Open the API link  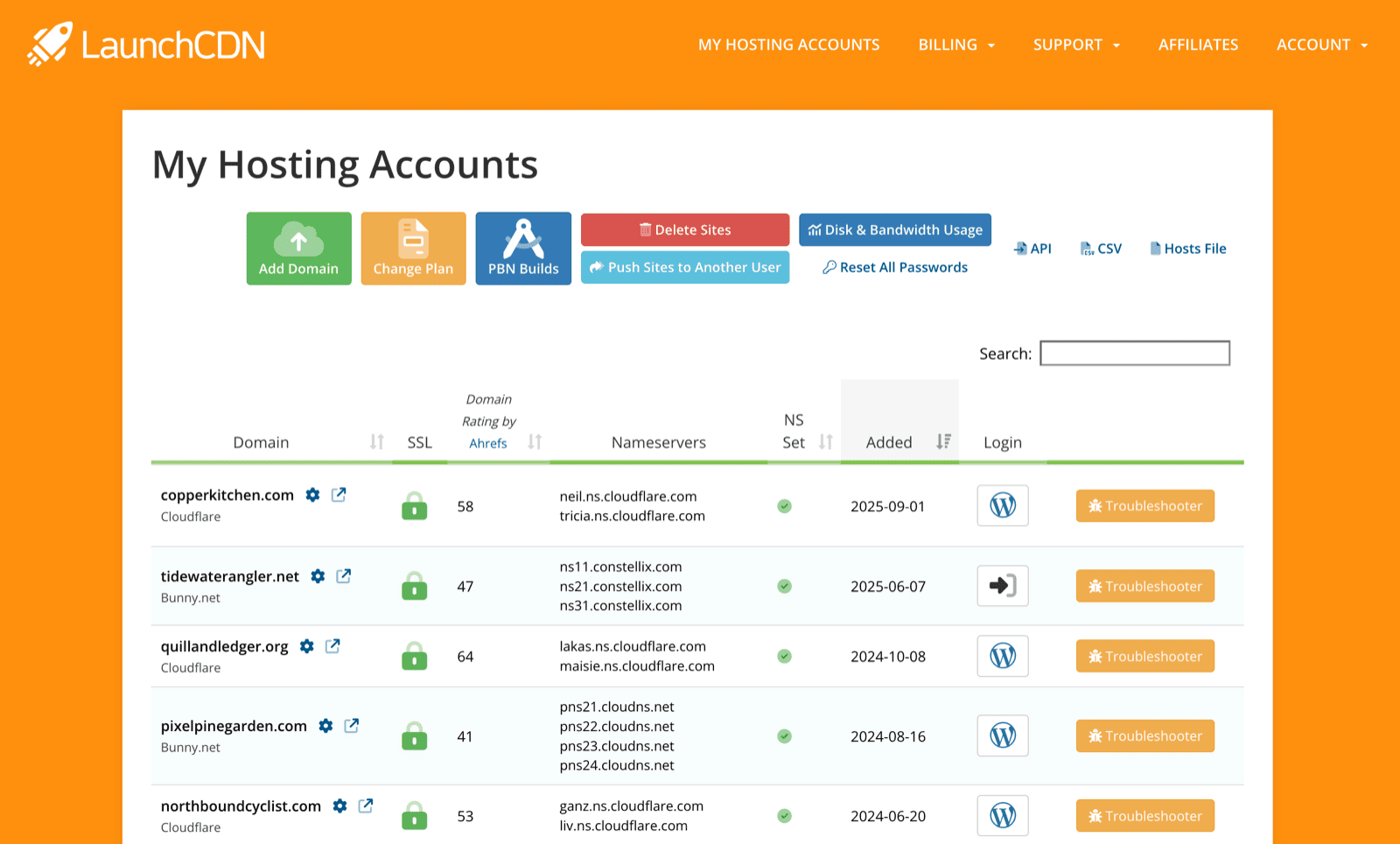click(1032, 249)
